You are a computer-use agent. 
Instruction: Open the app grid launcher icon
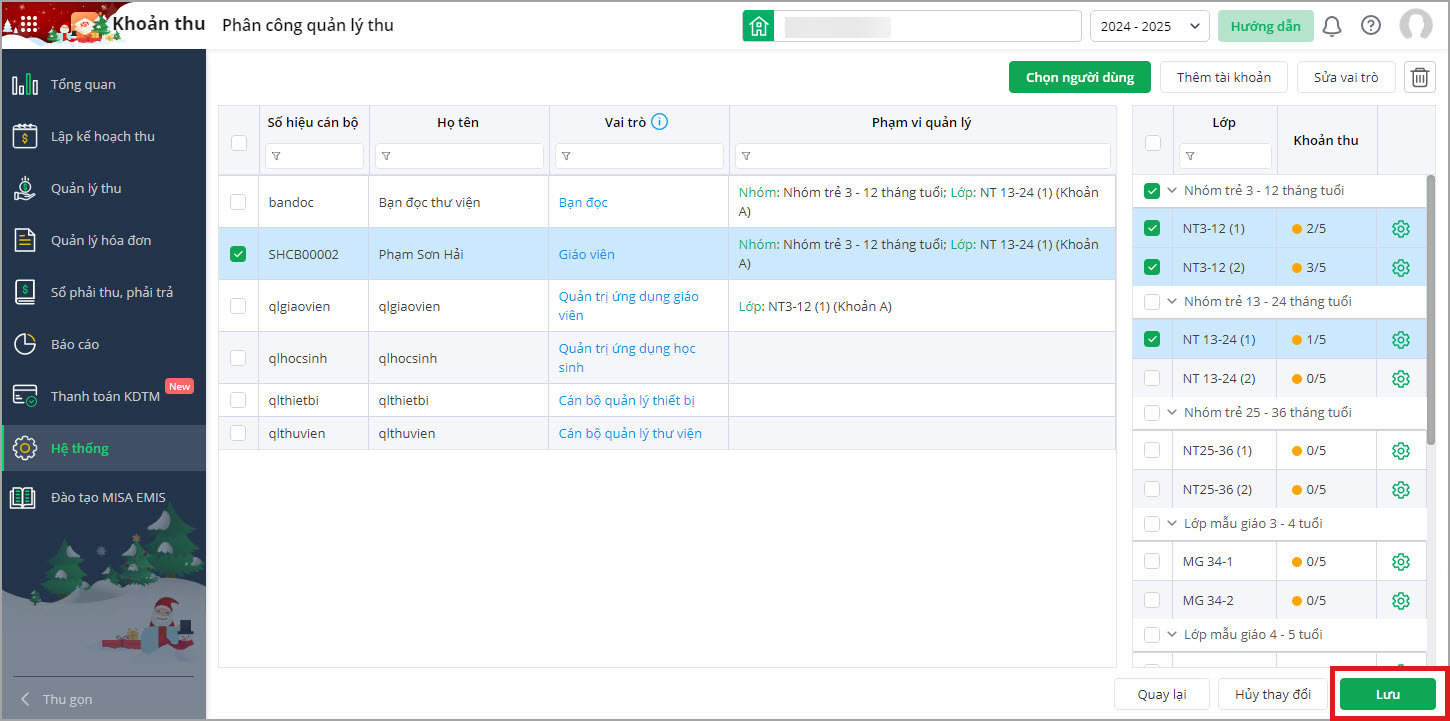tap(28, 25)
